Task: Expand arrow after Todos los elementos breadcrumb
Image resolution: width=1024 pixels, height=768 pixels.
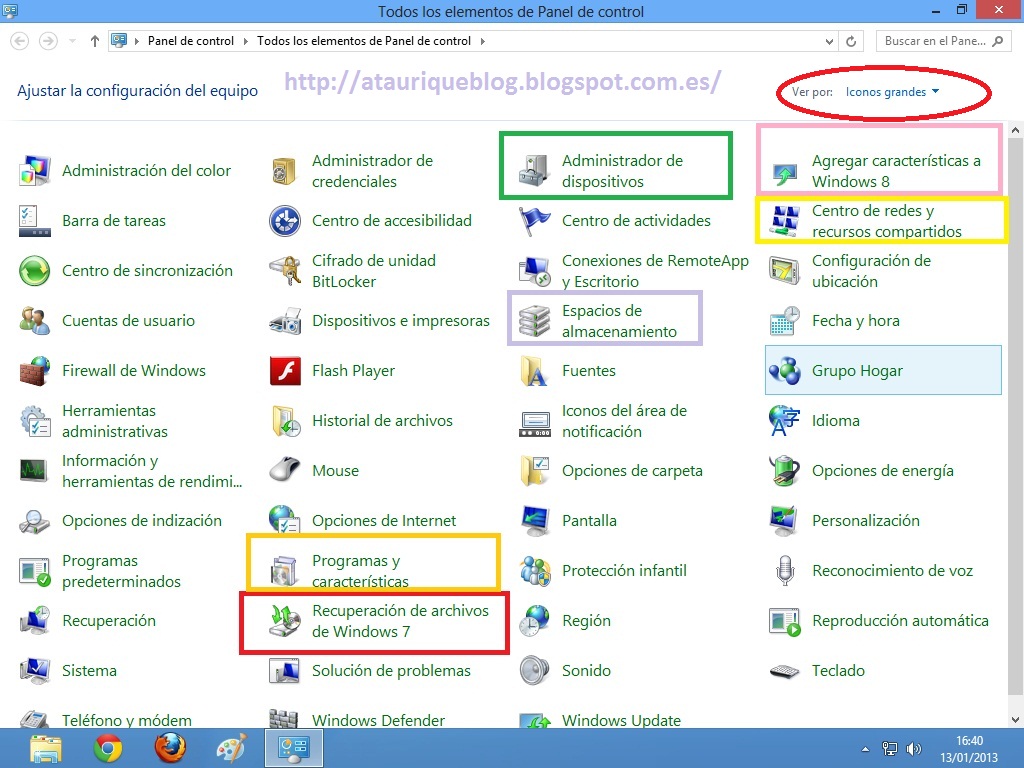Action: click(x=483, y=41)
